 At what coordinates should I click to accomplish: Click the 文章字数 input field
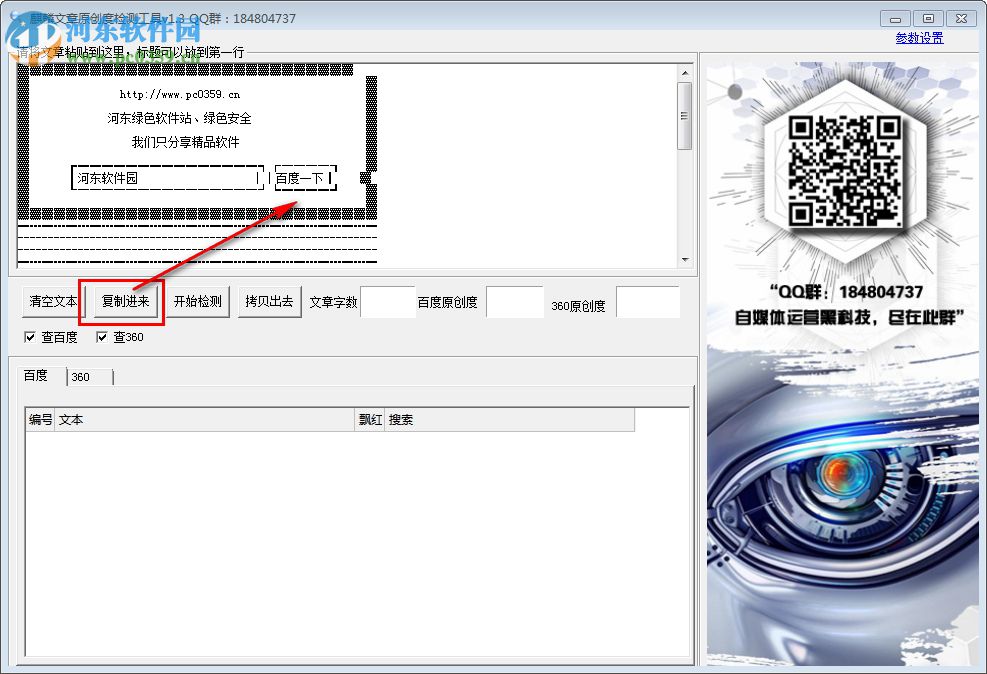click(388, 302)
